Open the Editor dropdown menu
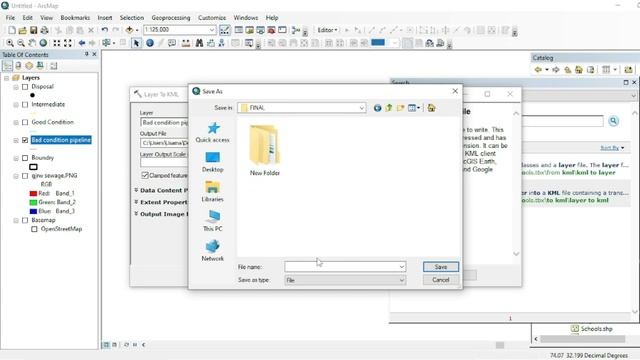640x360 pixels. (x=327, y=30)
